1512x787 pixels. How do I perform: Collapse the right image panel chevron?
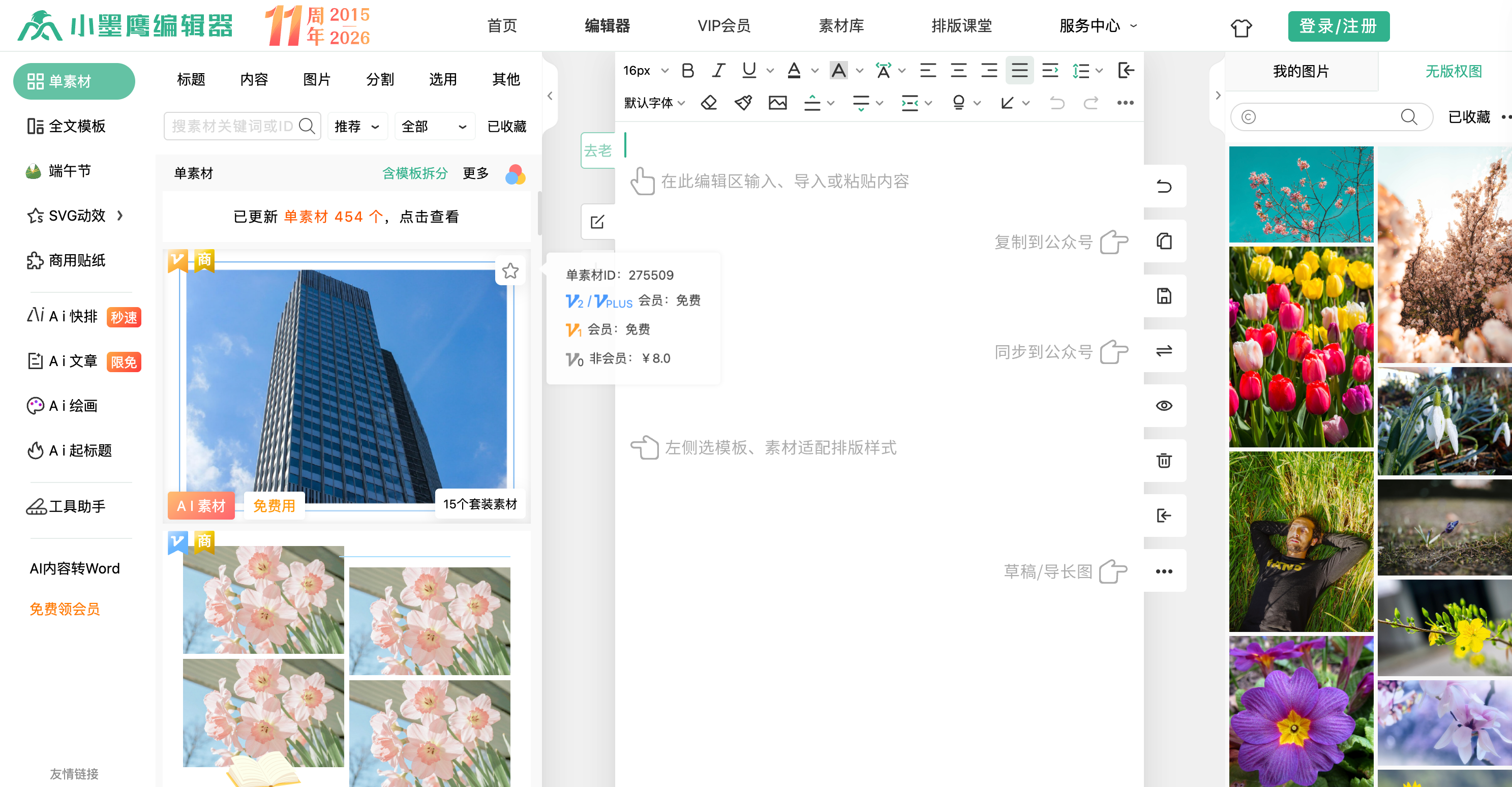pos(1218,95)
